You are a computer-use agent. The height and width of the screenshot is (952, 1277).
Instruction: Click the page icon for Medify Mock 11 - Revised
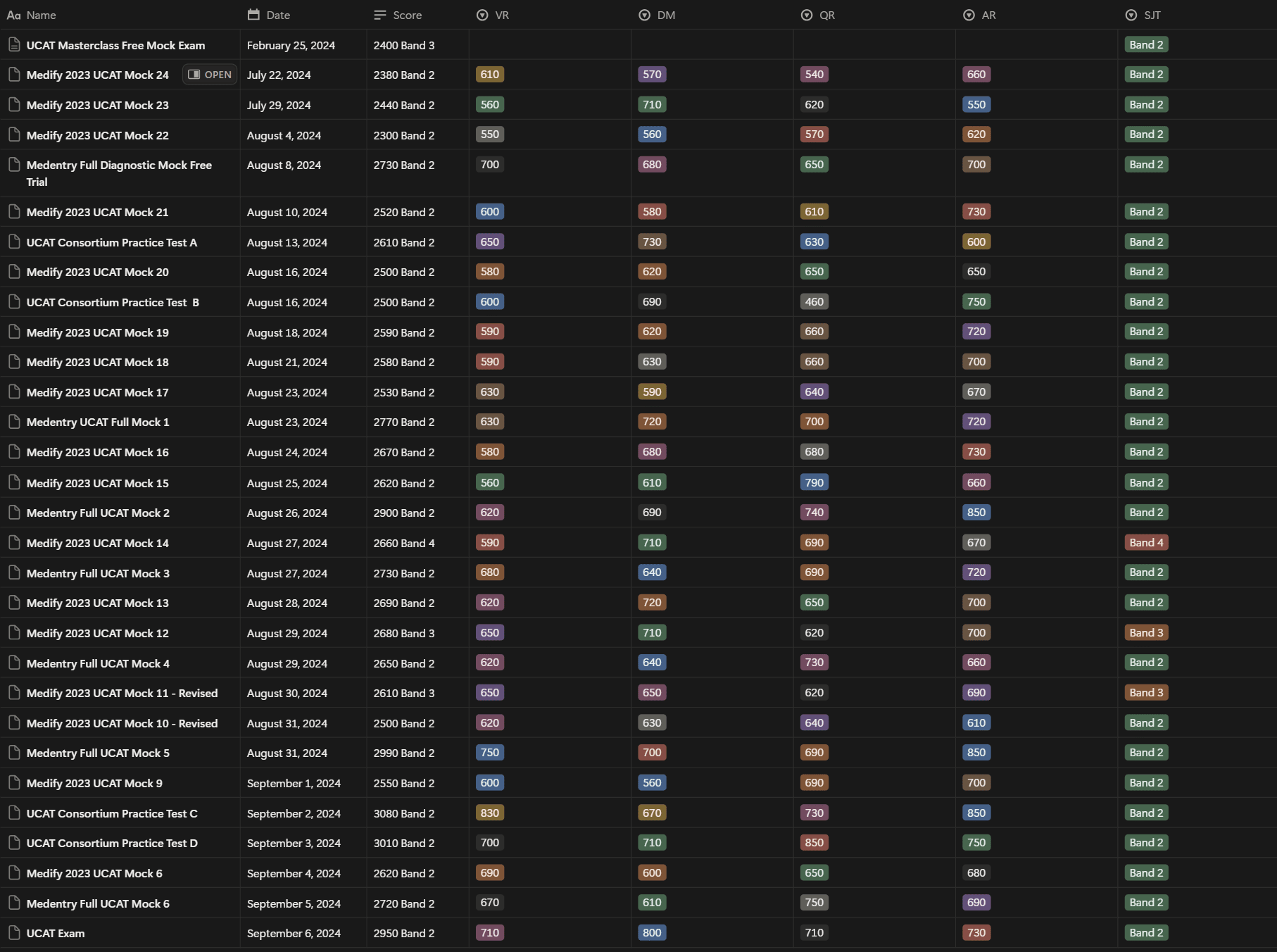click(x=13, y=693)
